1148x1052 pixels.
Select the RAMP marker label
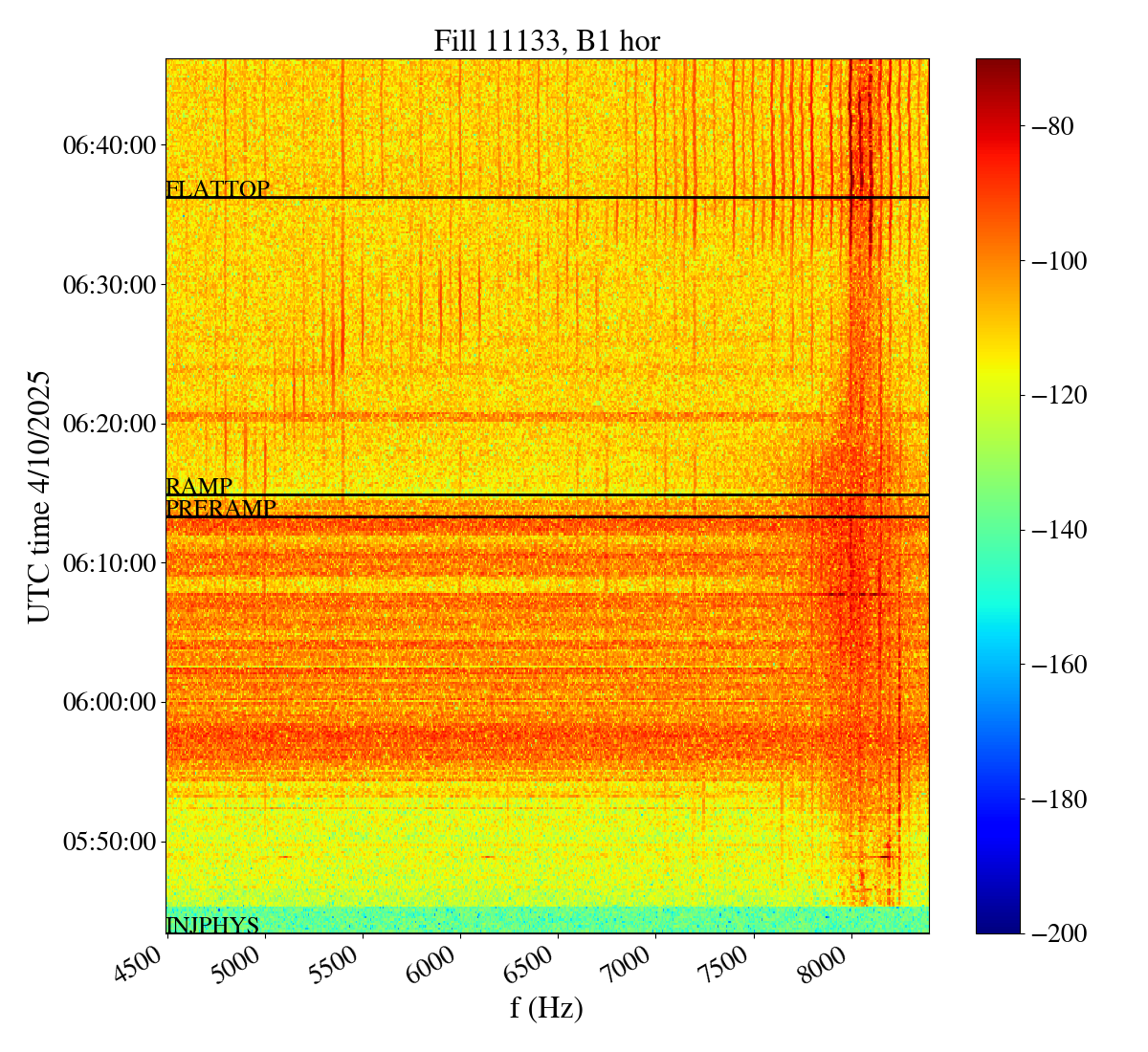pos(199,487)
